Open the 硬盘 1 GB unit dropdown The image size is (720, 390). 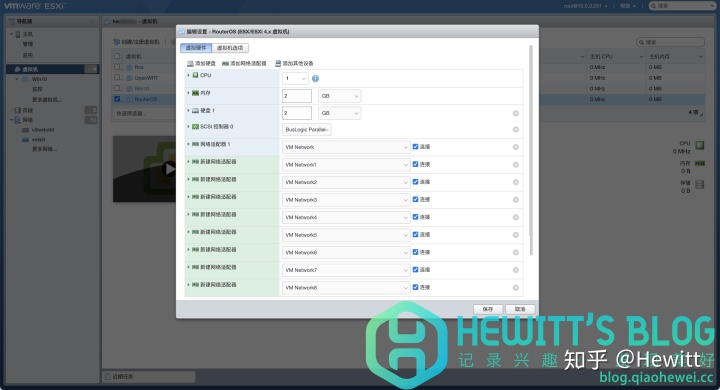pyautogui.click(x=339, y=113)
